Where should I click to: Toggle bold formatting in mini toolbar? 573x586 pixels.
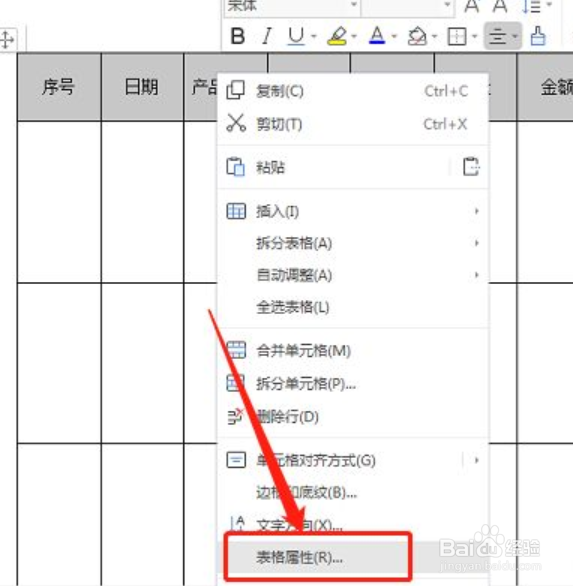click(238, 37)
